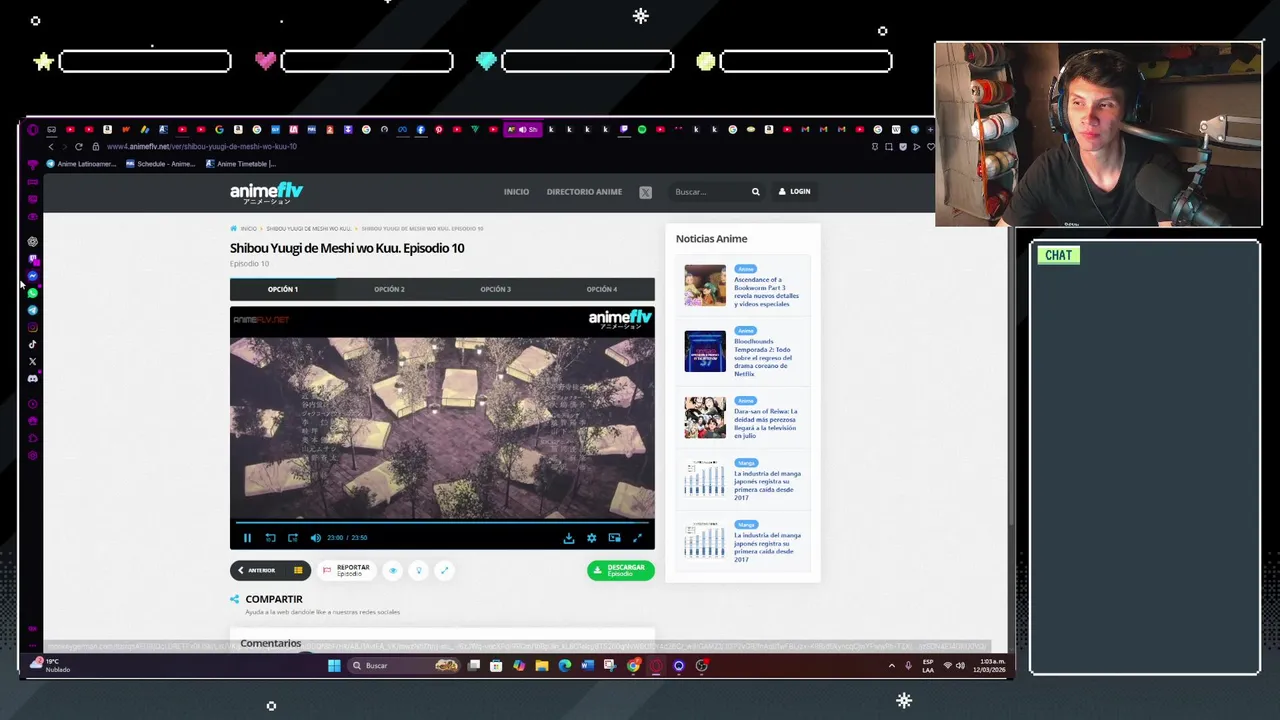Click the expand player round icon
Image resolution: width=1280 pixels, height=720 pixels.
(444, 570)
